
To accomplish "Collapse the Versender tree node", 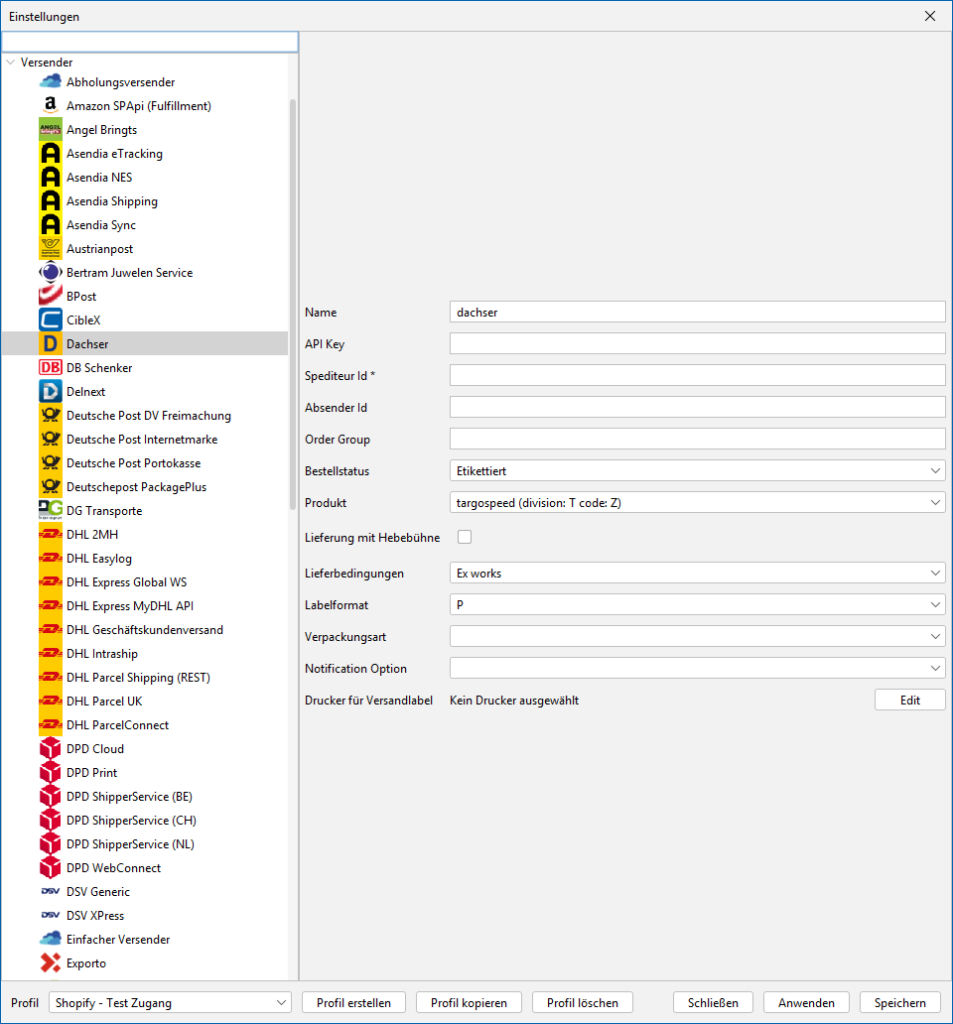I will coord(11,62).
